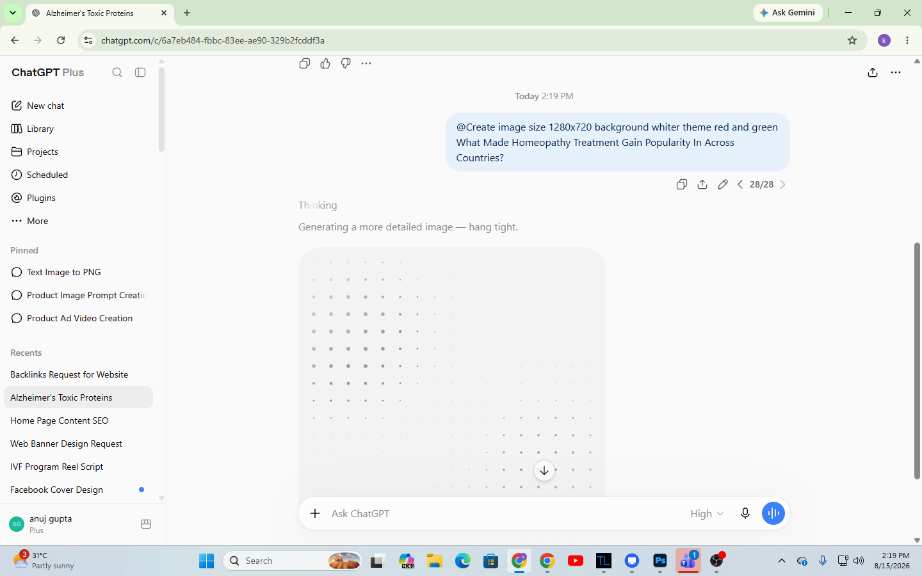Collapse the sidebar with the panel toggle
Screen dimensions: 922x576
pyautogui.click(x=140, y=72)
